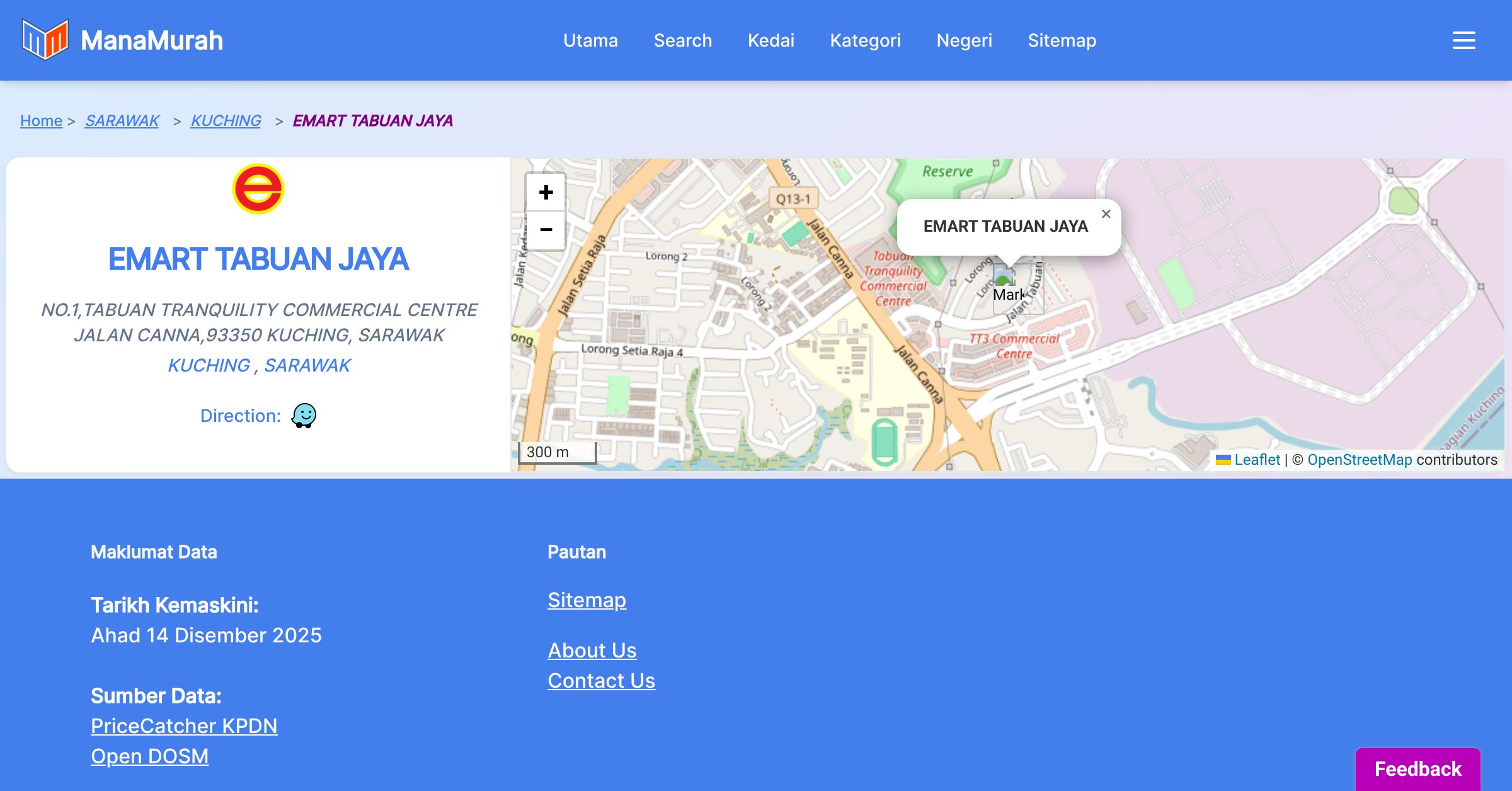Open the PriceCatcher KPDN link
The image size is (1512, 791).
[x=184, y=726]
